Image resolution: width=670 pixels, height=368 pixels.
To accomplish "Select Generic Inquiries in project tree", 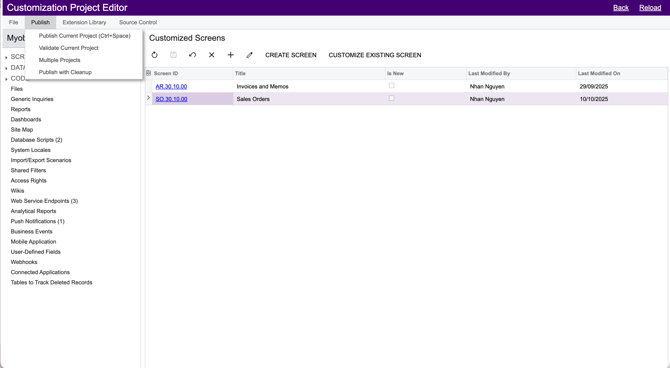I will [32, 99].
